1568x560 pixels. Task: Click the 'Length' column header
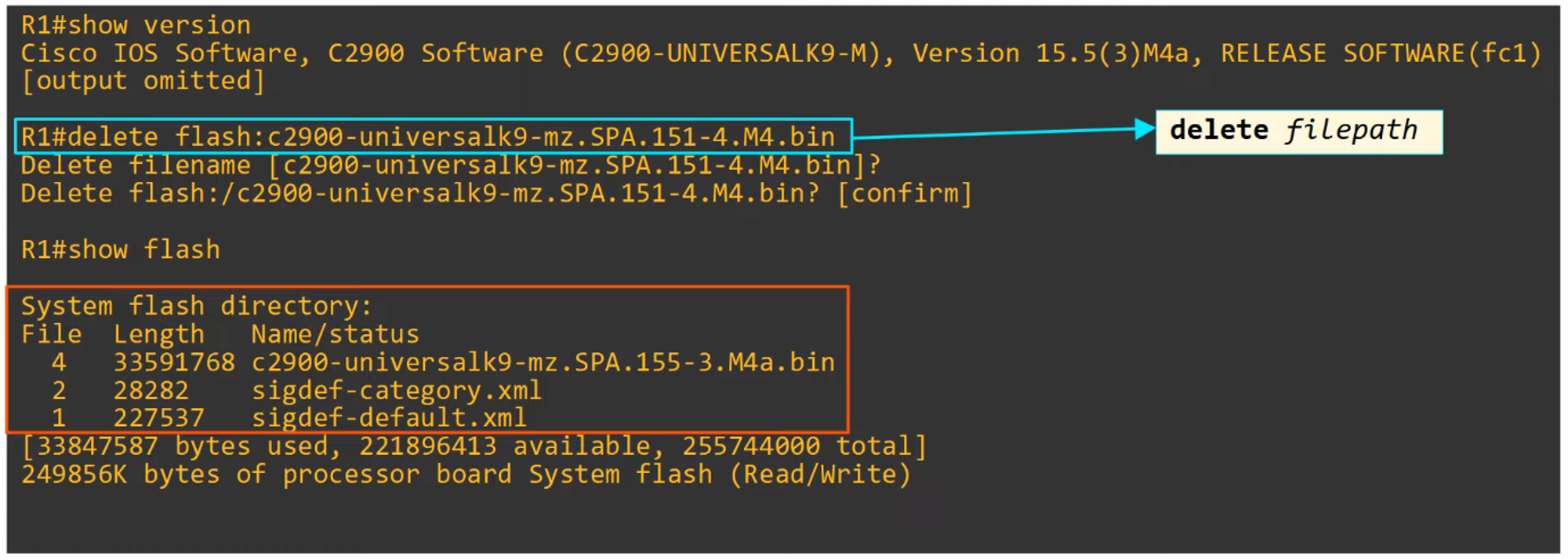[x=158, y=334]
